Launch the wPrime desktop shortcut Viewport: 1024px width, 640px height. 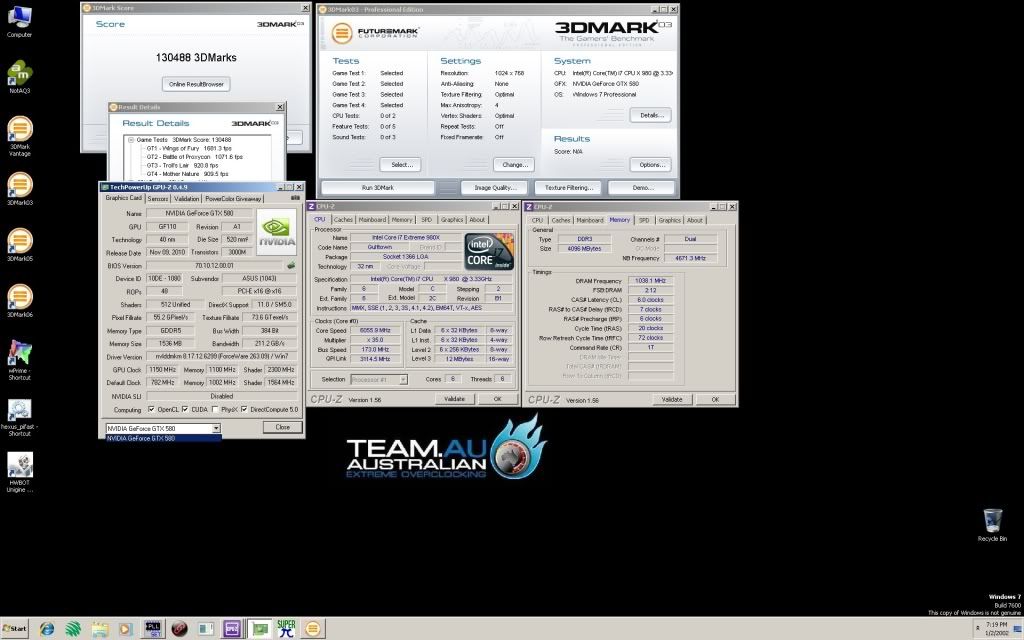tap(20, 355)
